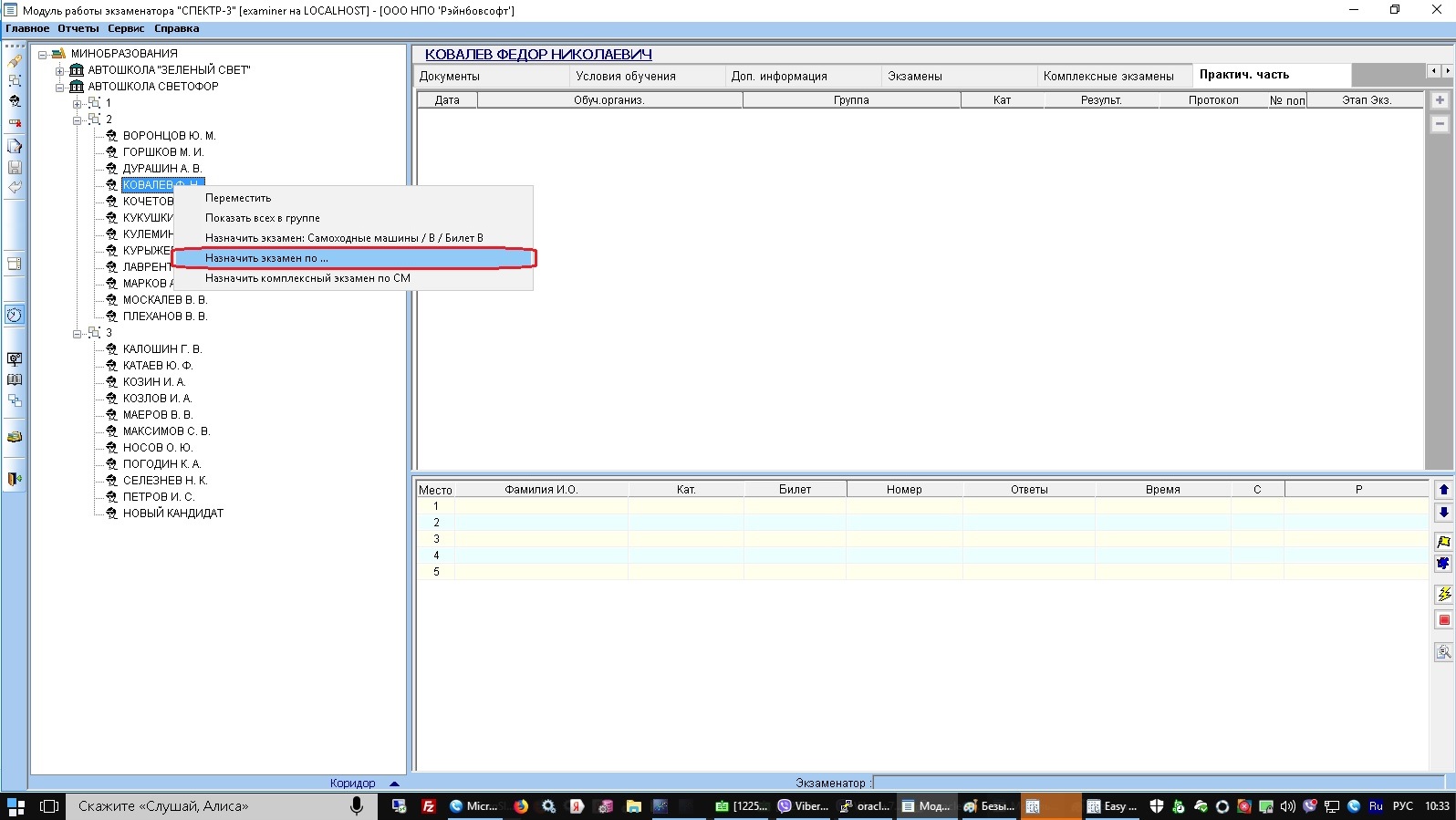The width and height of the screenshot is (1456, 820).
Task: Click the monitor settings icon in left toolbar
Action: [x=15, y=359]
